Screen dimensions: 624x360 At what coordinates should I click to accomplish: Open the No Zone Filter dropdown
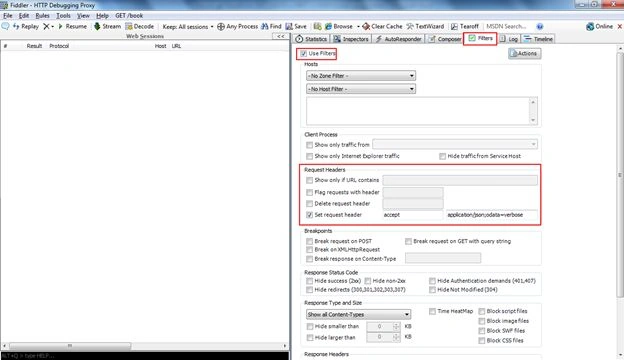pos(361,76)
